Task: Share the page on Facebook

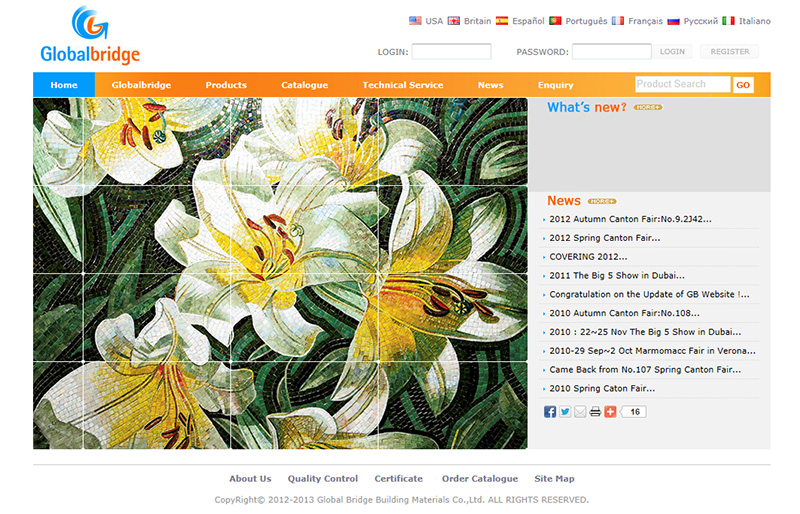Action: coord(550,411)
